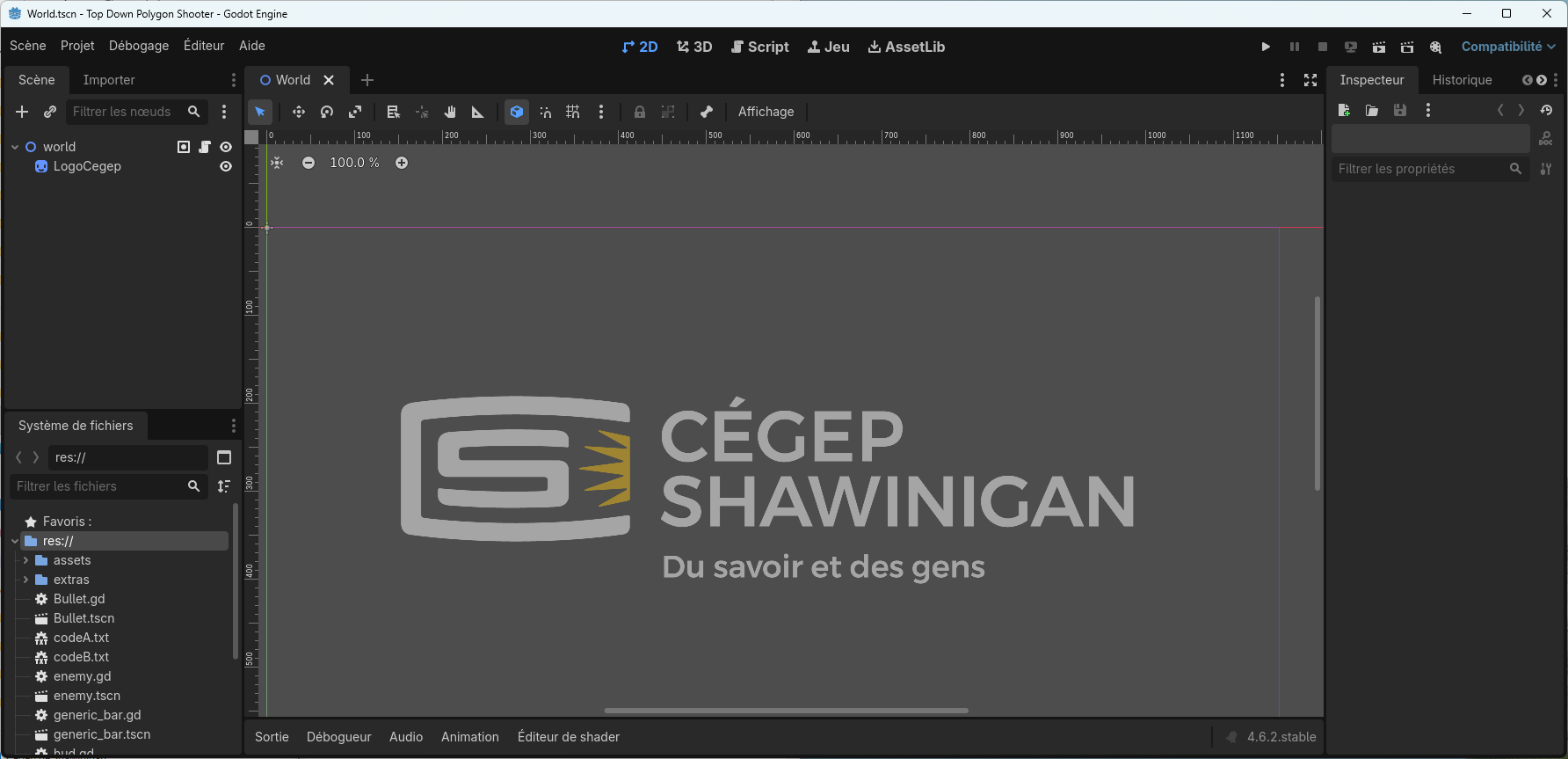Image resolution: width=1568 pixels, height=759 pixels.
Task: Hide the LogoCegep node
Action: click(226, 166)
